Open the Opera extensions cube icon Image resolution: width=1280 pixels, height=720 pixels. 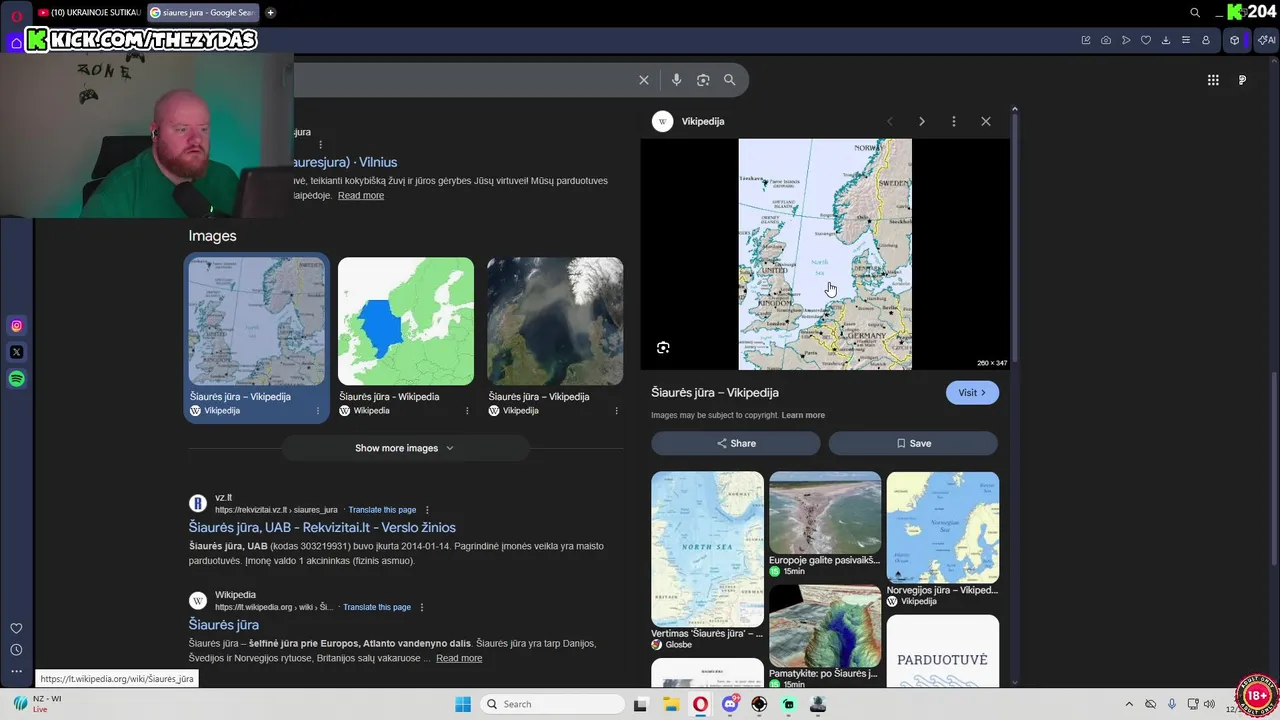click(1235, 40)
